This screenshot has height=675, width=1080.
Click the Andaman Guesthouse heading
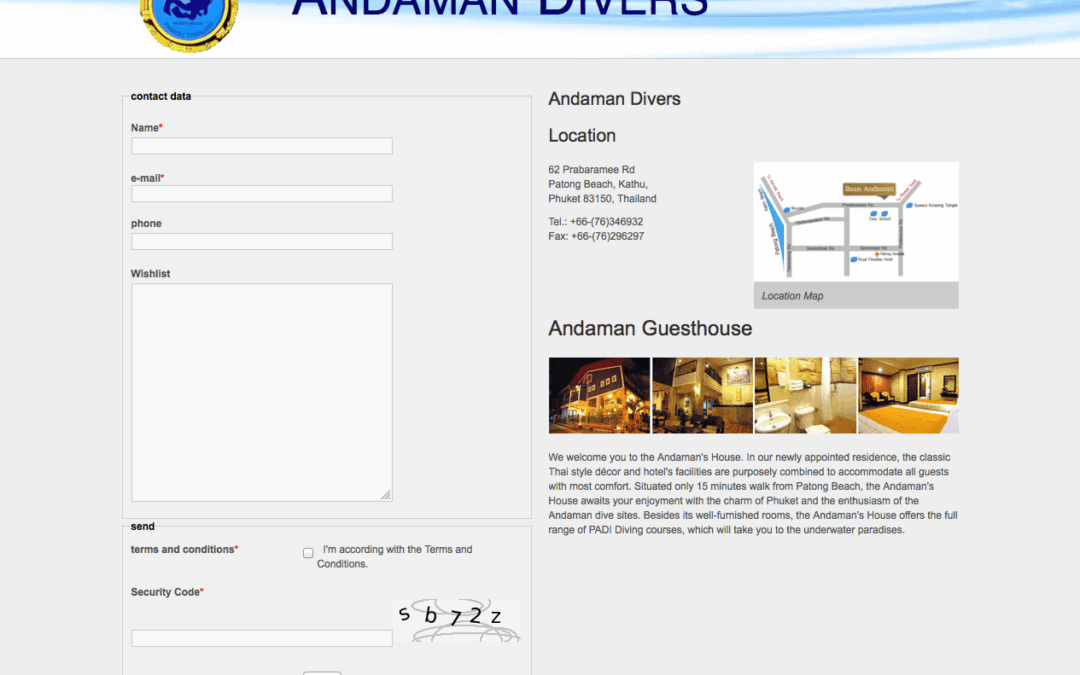650,329
